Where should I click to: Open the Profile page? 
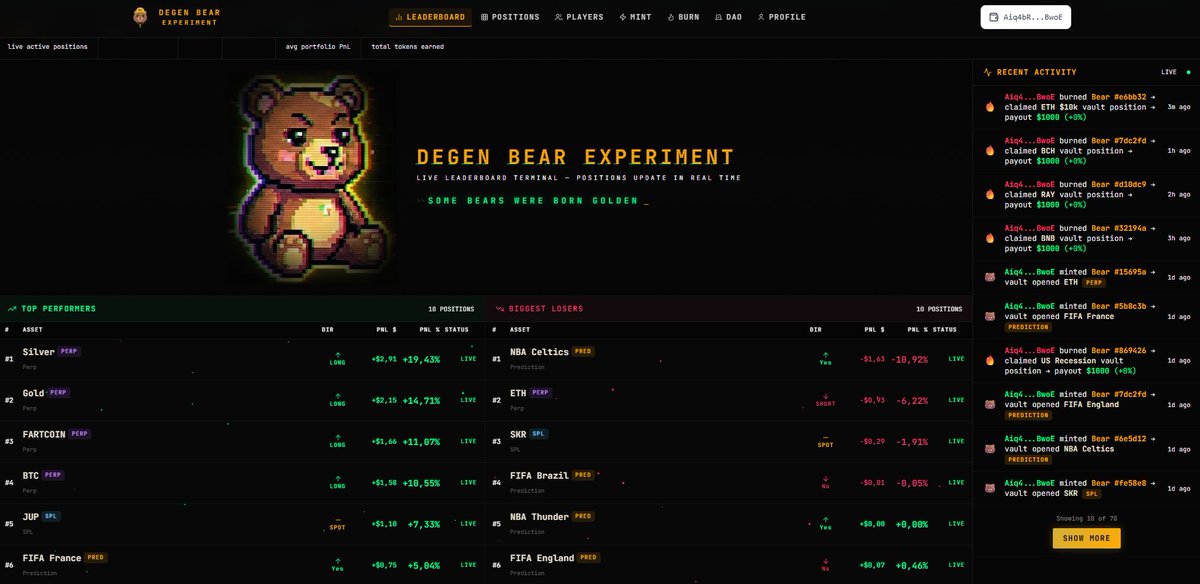click(781, 17)
